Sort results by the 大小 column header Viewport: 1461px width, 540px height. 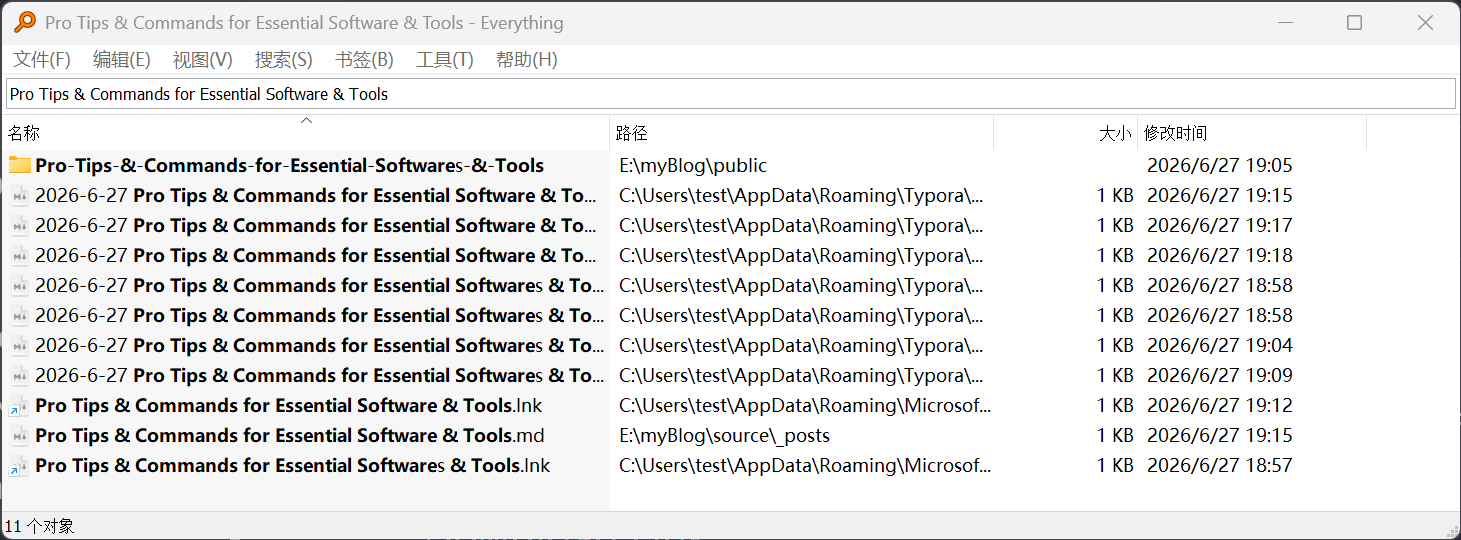(1066, 133)
